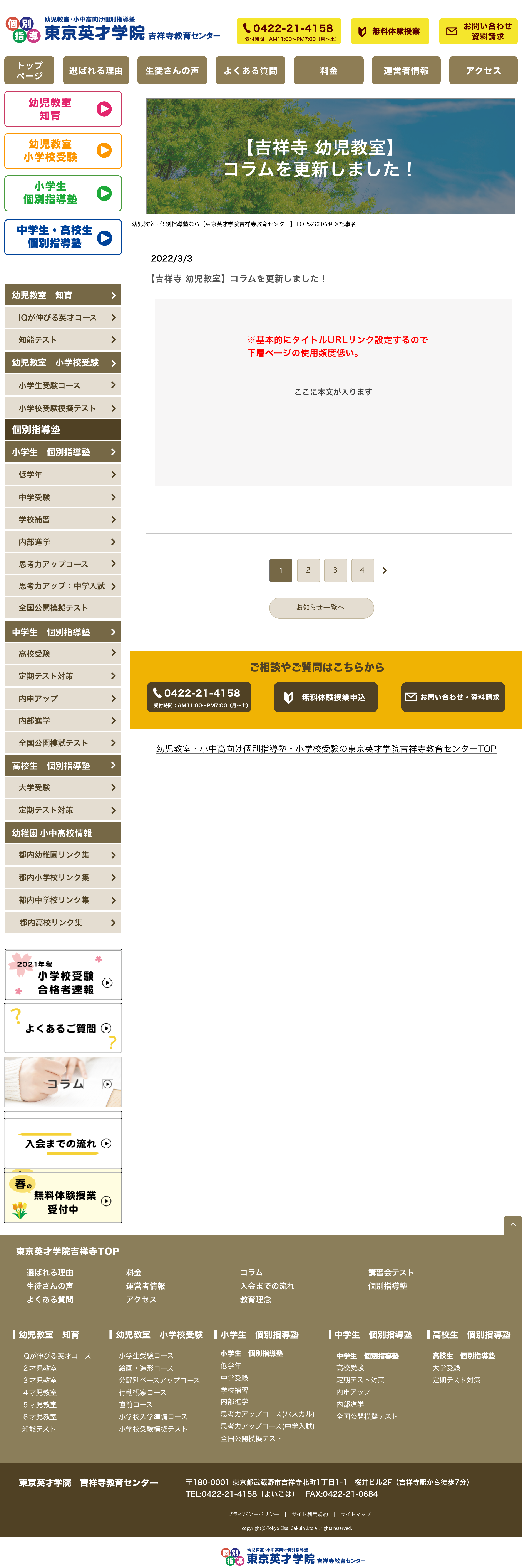The width and height of the screenshot is (522, 1568).
Task: Click blue play icon on 中学生・高校生 個別指導塾 banner
Action: [x=105, y=237]
